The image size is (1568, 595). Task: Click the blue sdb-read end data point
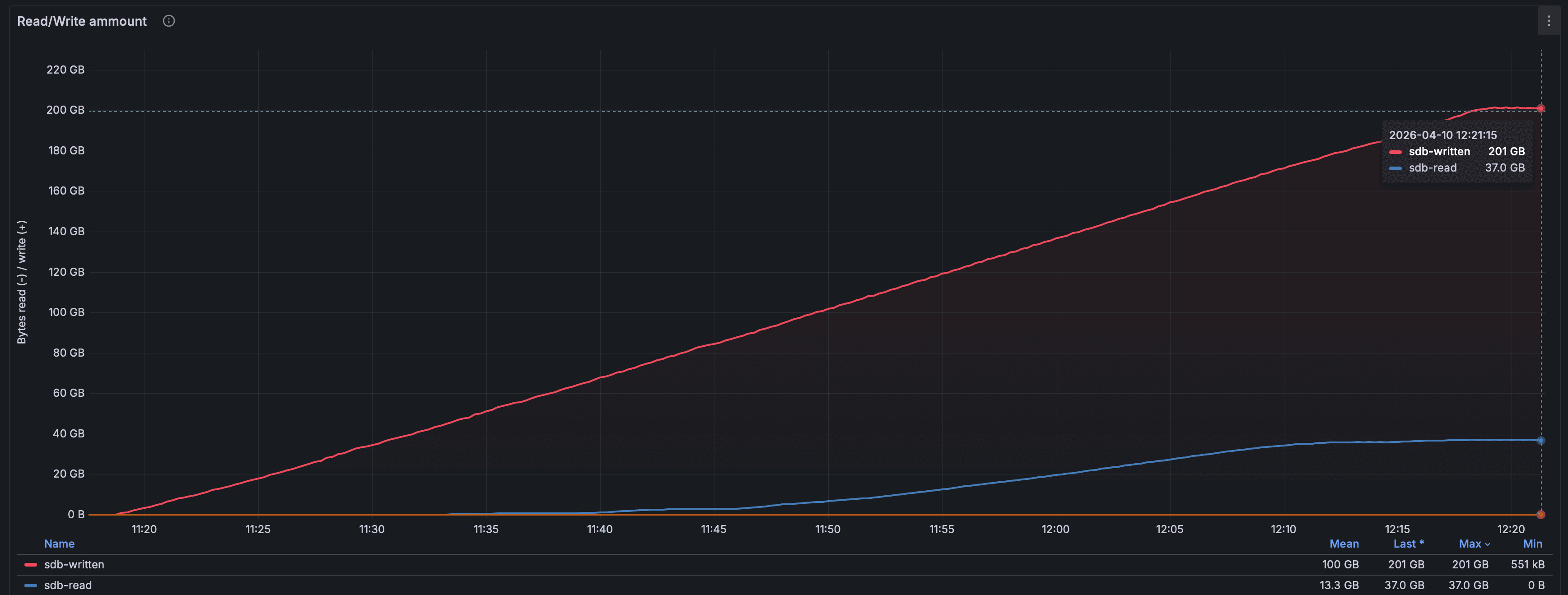(1540, 441)
